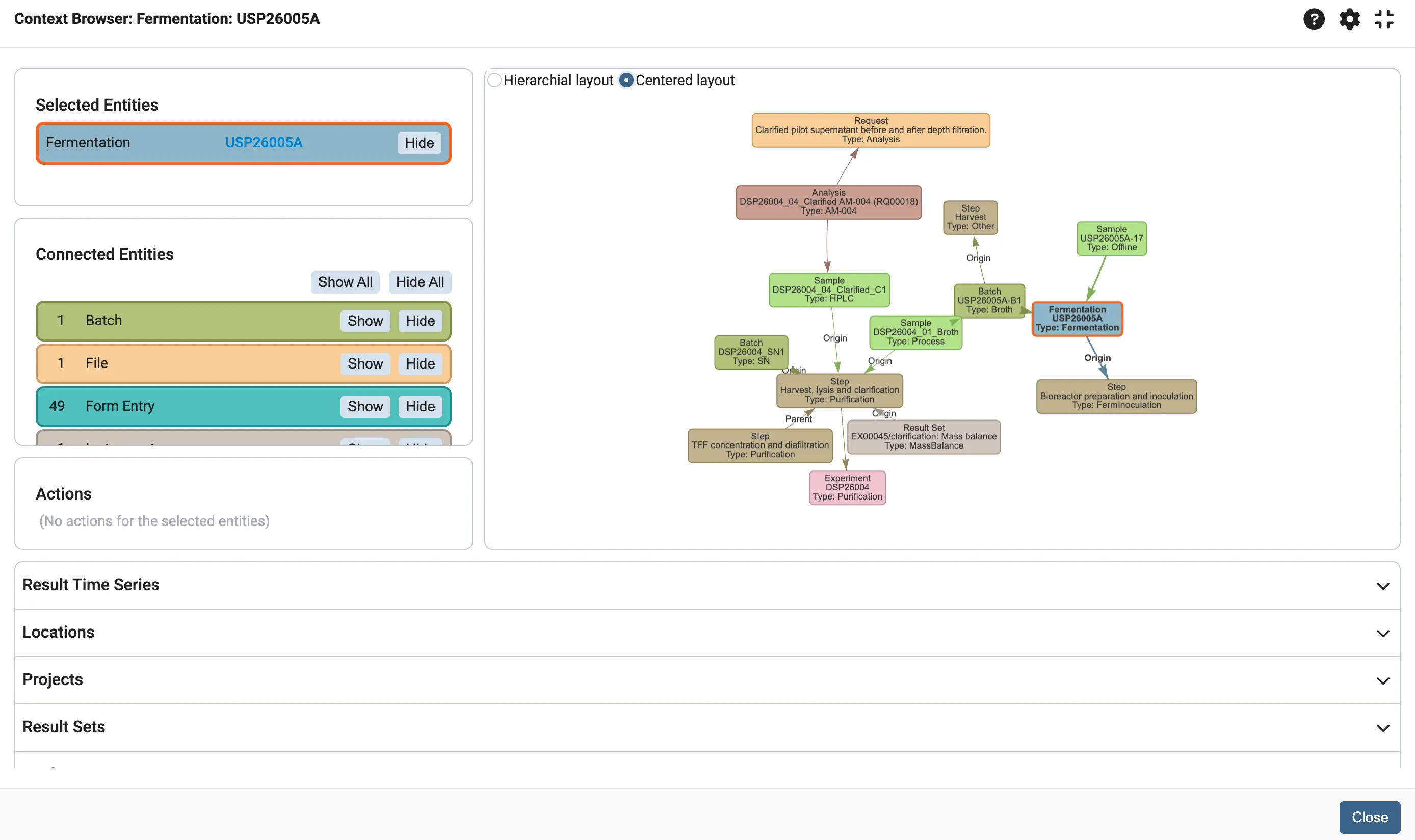Select the Request node in graph
Image resolution: width=1415 pixels, height=840 pixels.
[871, 130]
